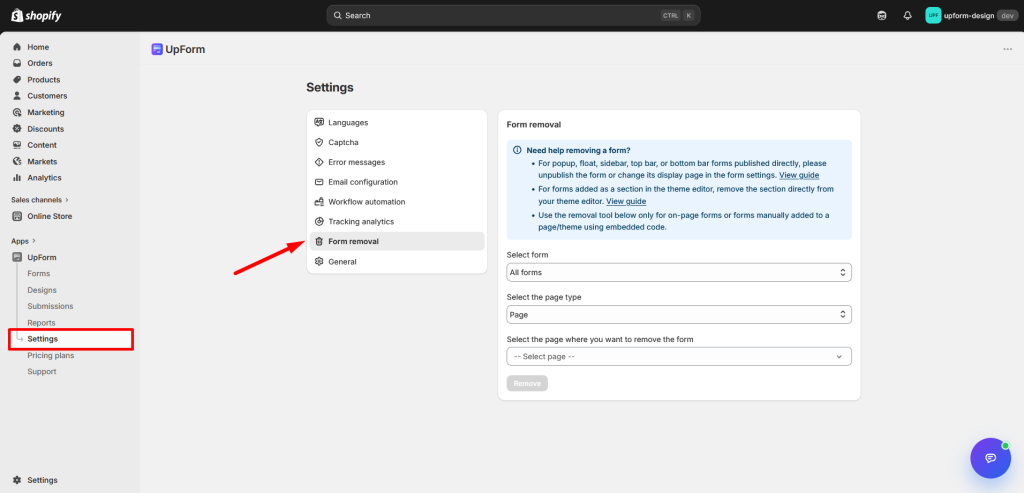Screen dimensions: 1024x493
Task: Click the General gear icon
Action: click(x=319, y=261)
